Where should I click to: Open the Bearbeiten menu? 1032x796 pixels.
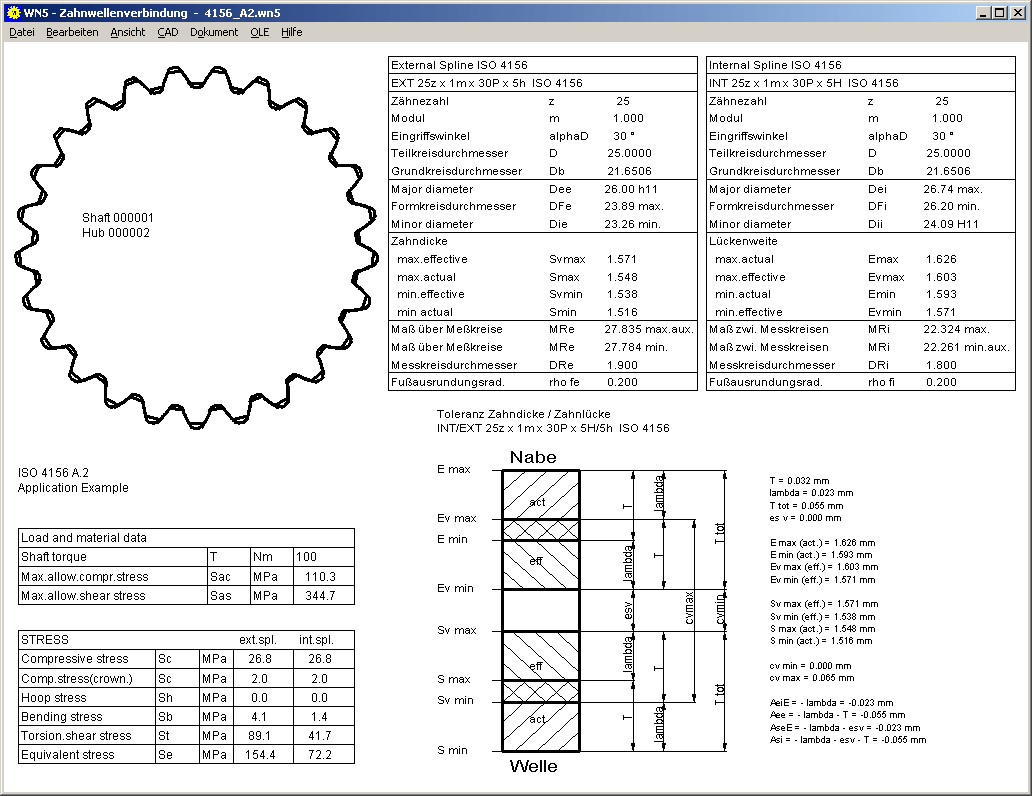tap(72, 32)
